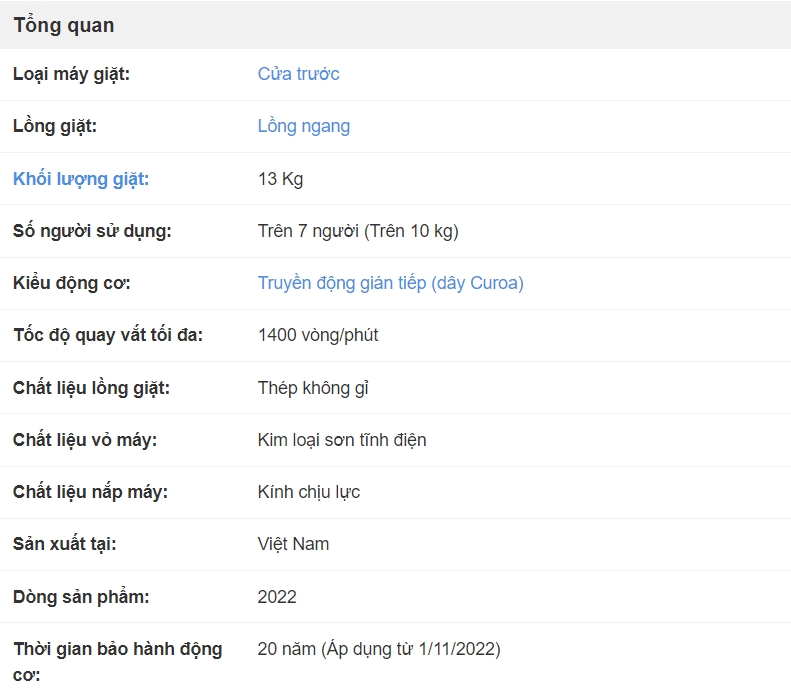Click the 'Việt Nam' origin value
The image size is (791, 692).
[293, 544]
